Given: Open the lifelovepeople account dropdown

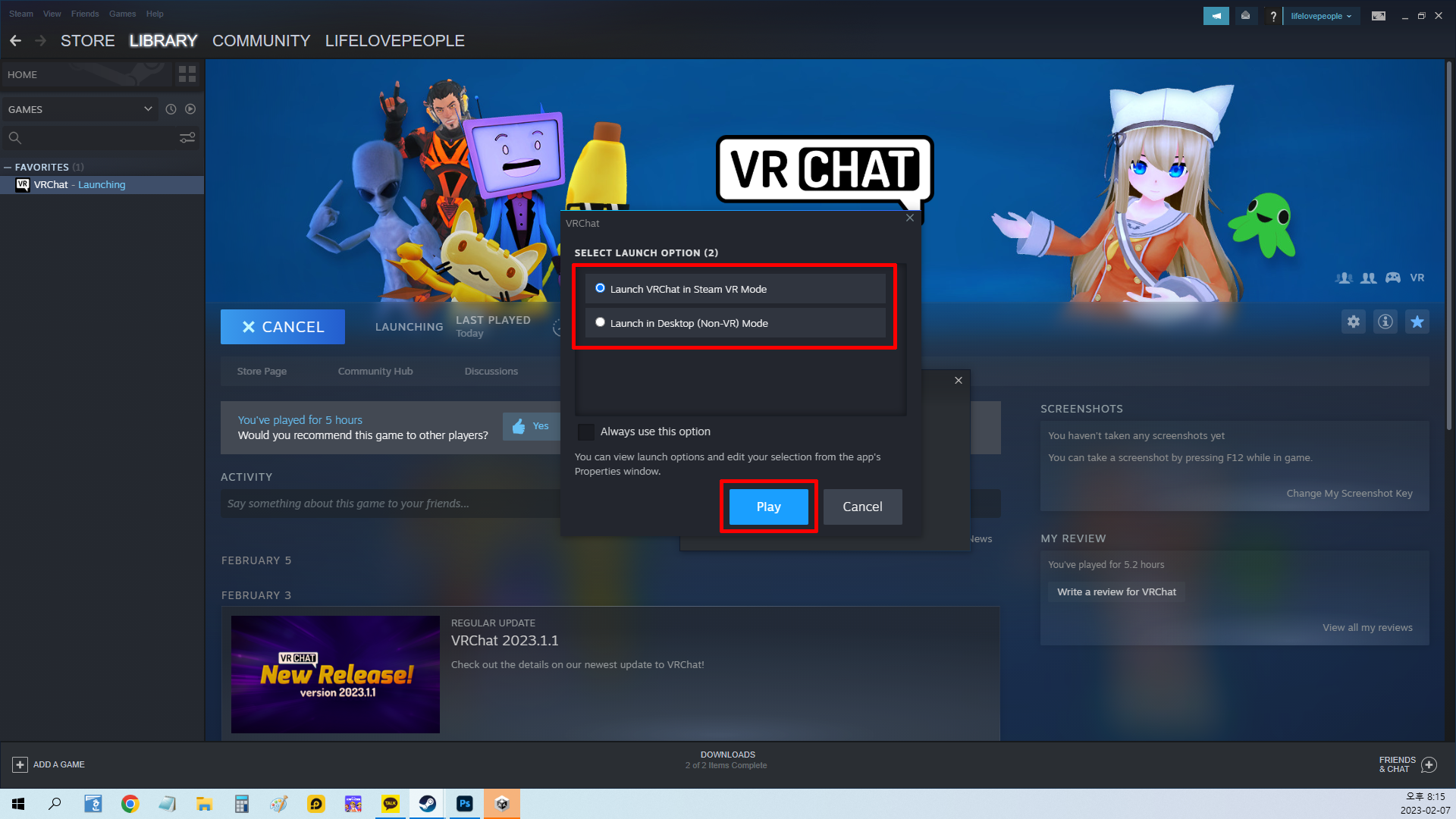Looking at the screenshot, I should pos(1321,16).
